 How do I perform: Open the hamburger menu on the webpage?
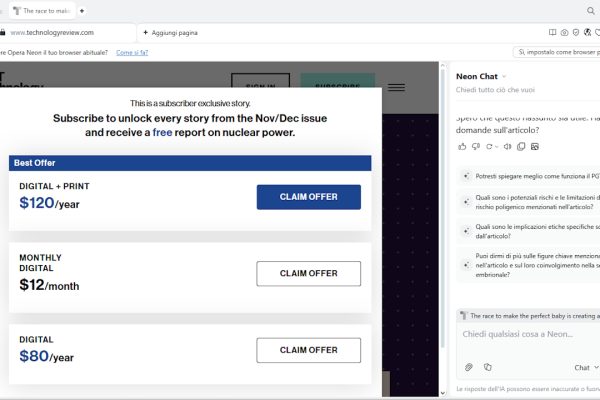(x=396, y=87)
